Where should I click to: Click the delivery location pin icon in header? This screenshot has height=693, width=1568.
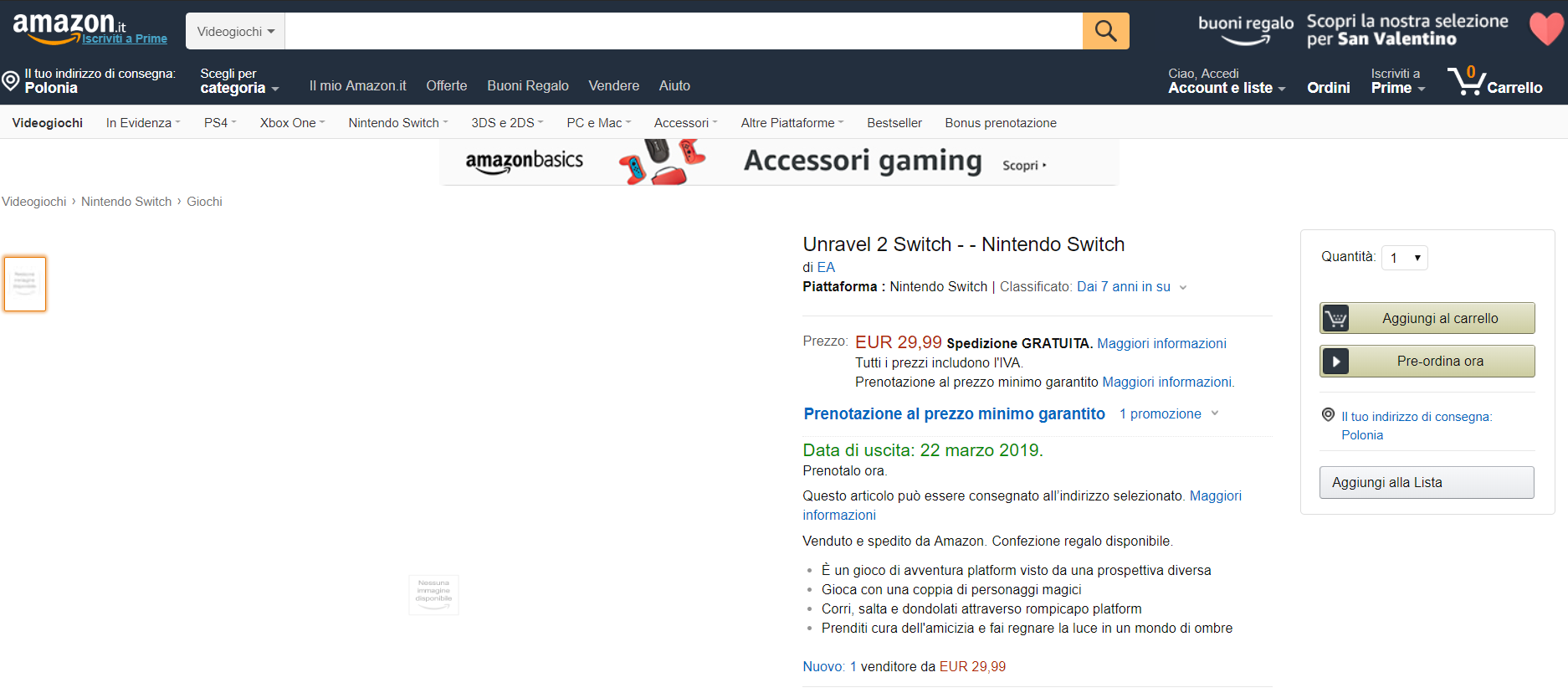click(x=11, y=81)
